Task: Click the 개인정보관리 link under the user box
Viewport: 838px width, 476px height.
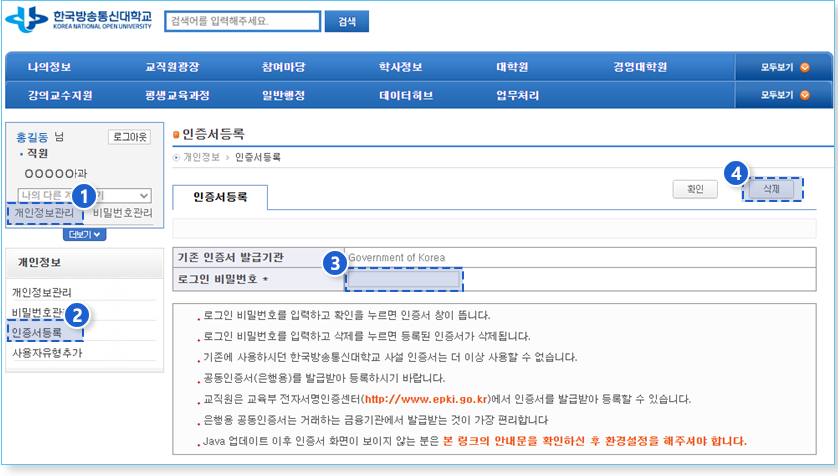Action: tap(44, 213)
